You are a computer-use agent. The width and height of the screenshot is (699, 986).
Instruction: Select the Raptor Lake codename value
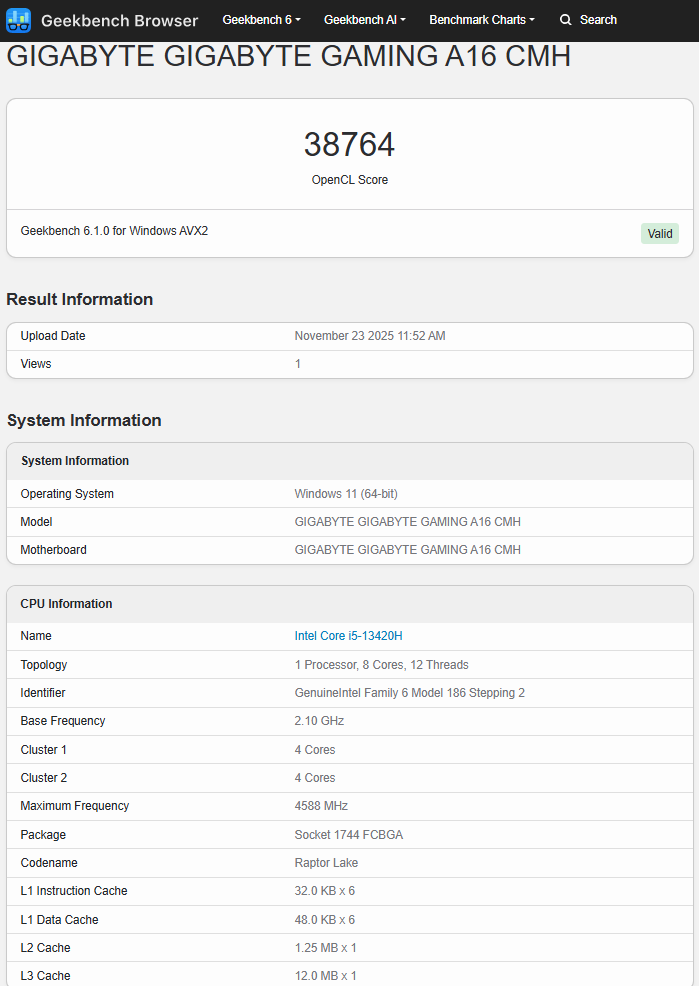click(326, 863)
